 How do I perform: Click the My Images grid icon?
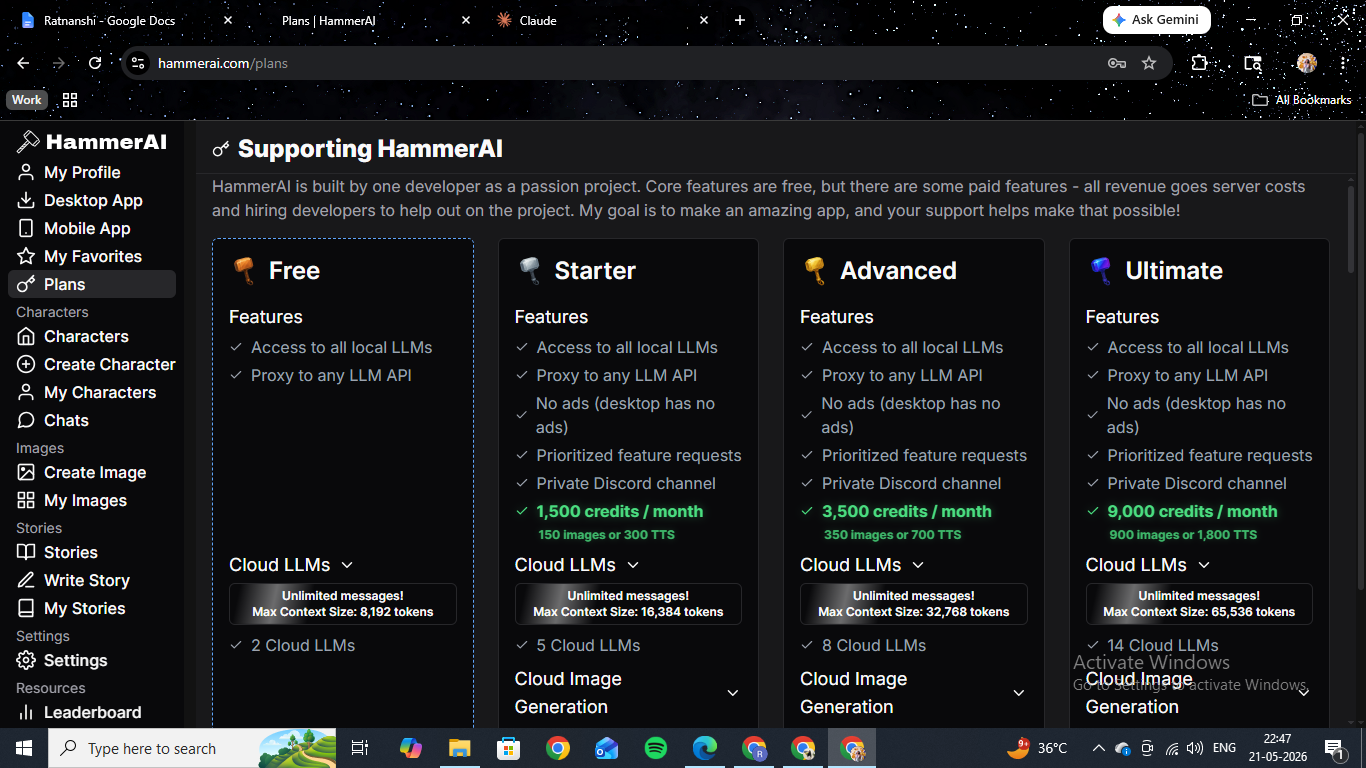(26, 500)
